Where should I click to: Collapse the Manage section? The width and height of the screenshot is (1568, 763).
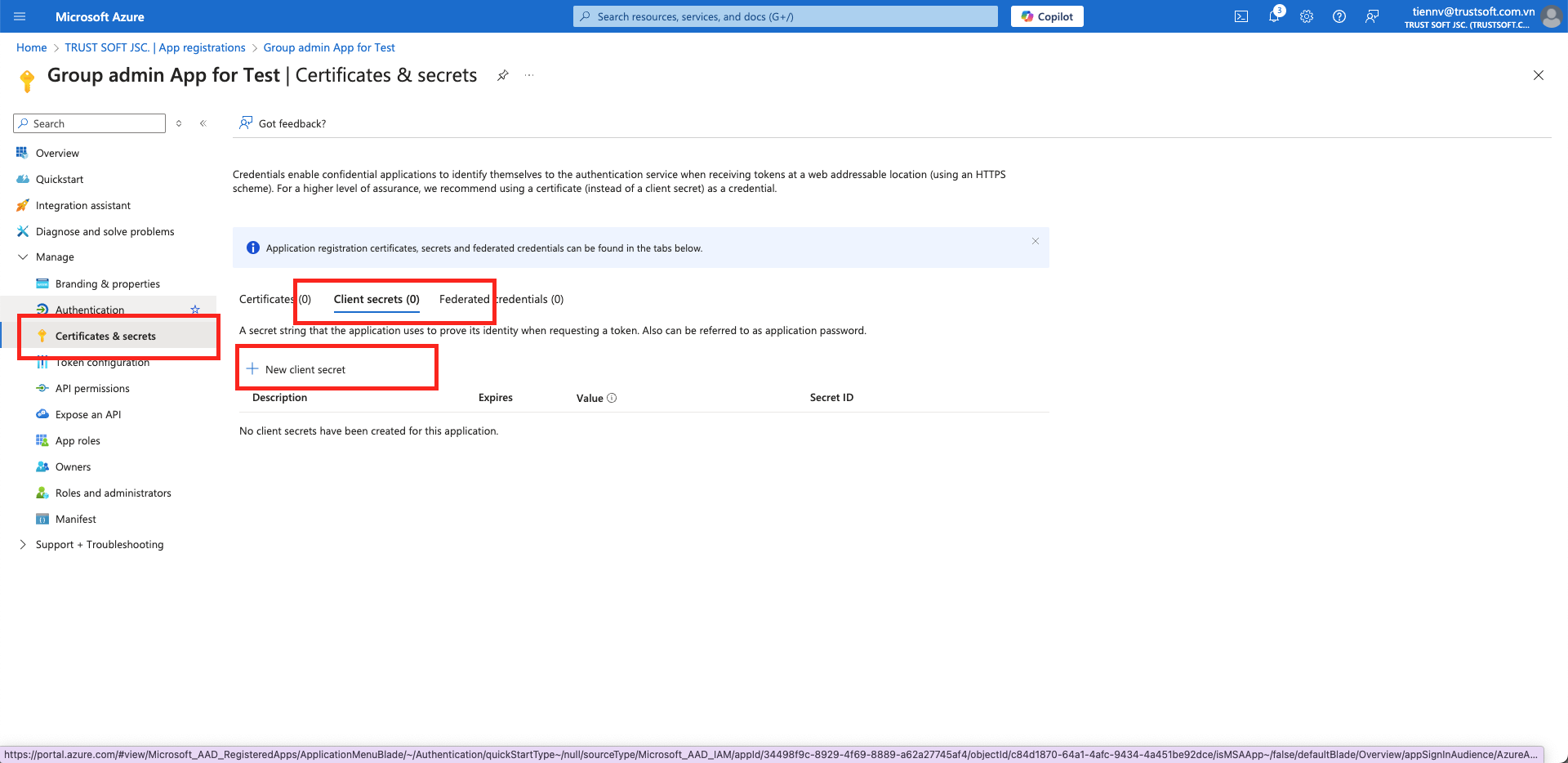pos(23,257)
